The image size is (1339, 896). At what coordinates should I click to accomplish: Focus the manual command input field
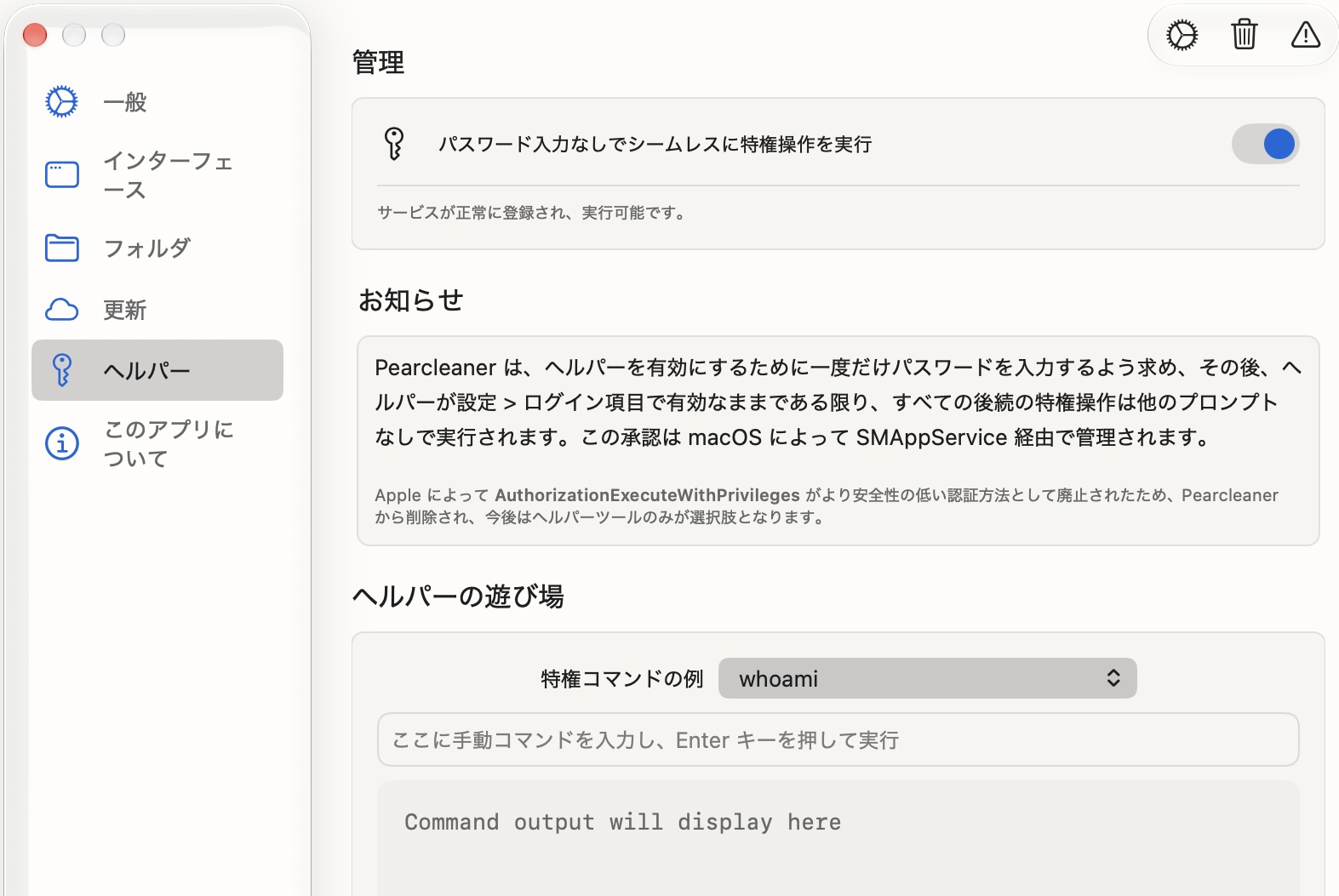pos(838,739)
